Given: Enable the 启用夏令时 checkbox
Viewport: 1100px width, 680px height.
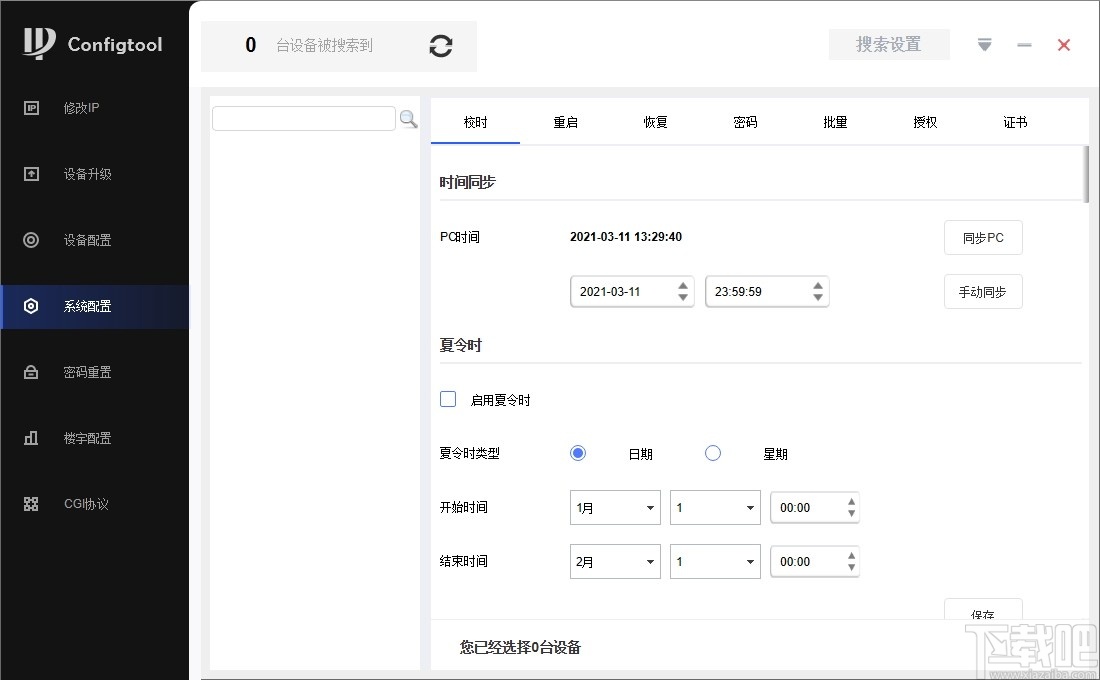Looking at the screenshot, I should 448,398.
